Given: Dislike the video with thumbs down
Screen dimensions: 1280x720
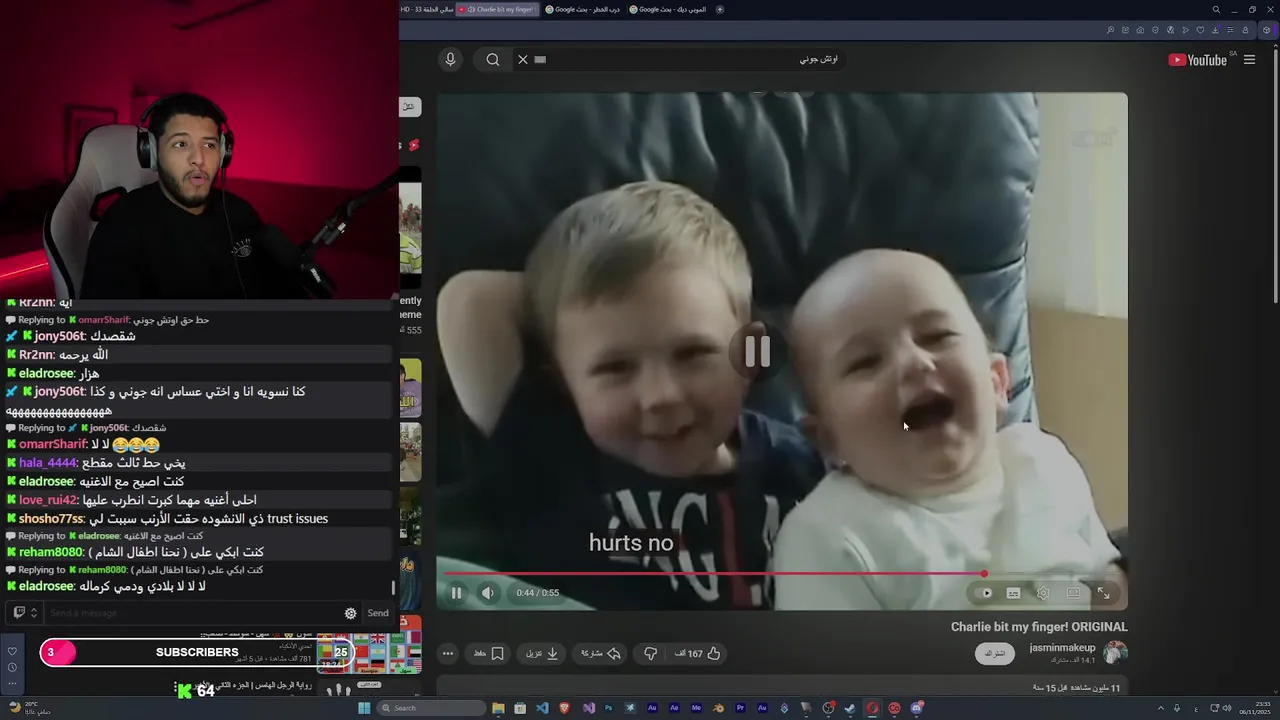Looking at the screenshot, I should 650,653.
